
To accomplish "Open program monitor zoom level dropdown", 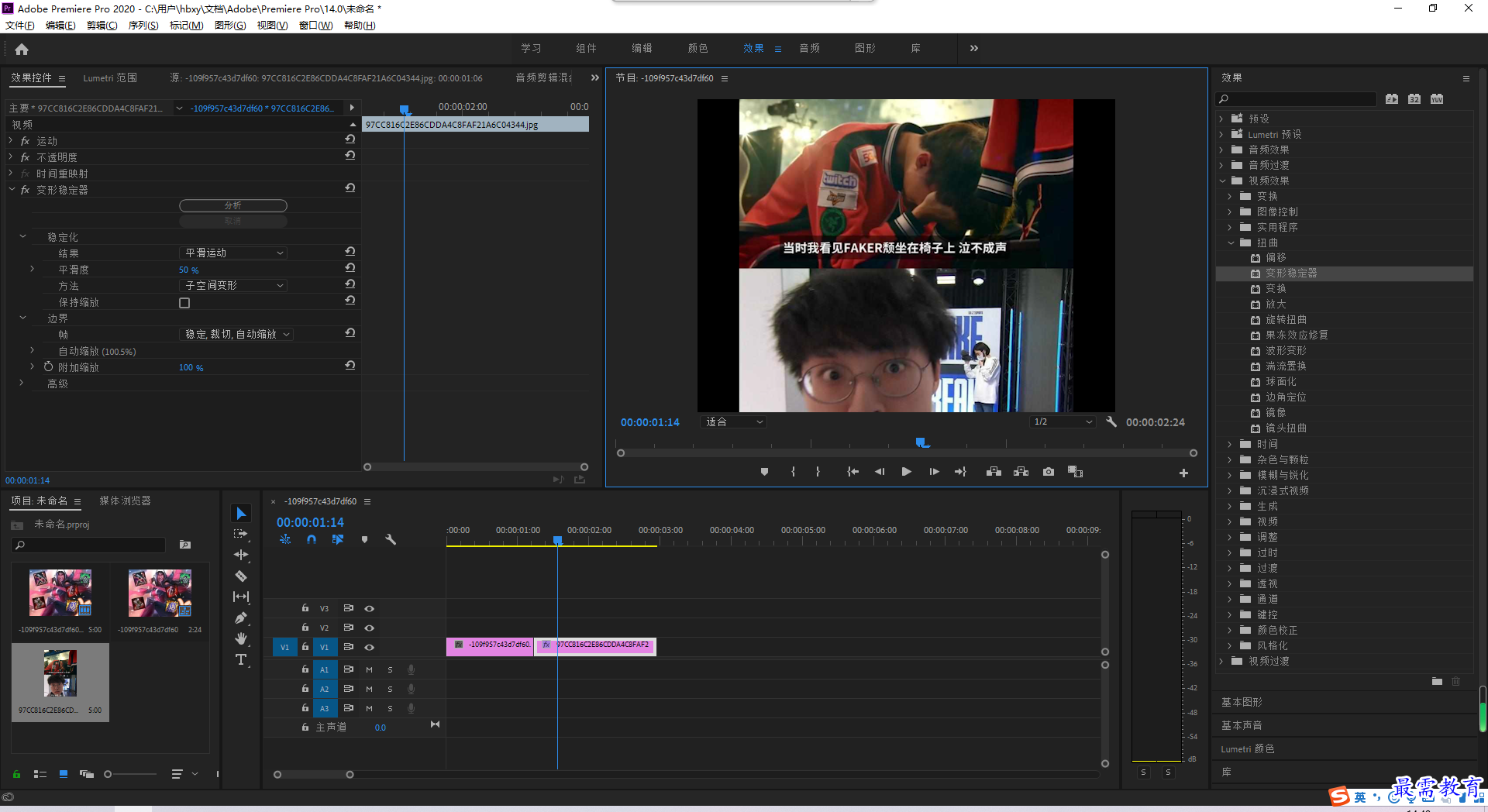I will [733, 422].
